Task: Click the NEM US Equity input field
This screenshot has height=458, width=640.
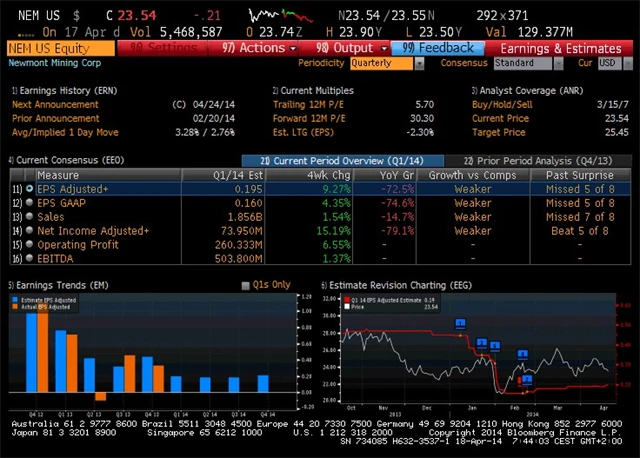Action: [60, 47]
